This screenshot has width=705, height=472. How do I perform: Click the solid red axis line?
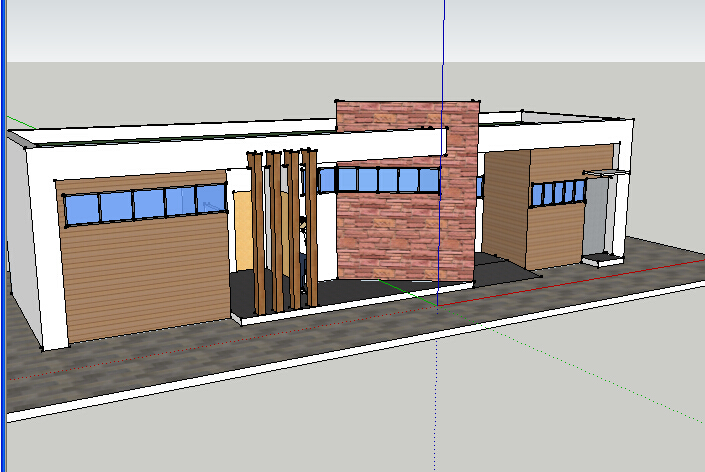(x=571, y=282)
